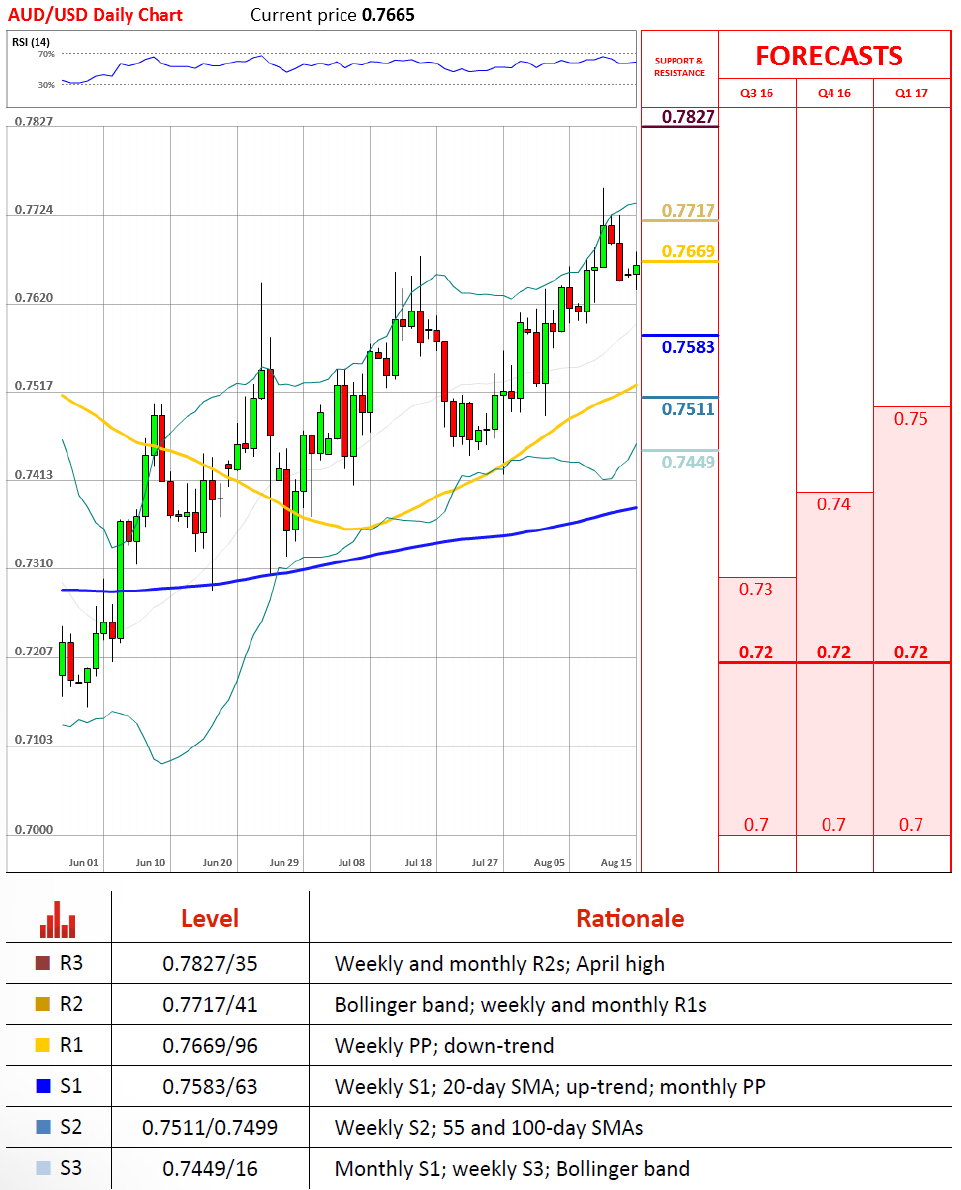Click the 0.7583 support level marker
961x1190 pixels.
pyautogui.click(x=688, y=347)
